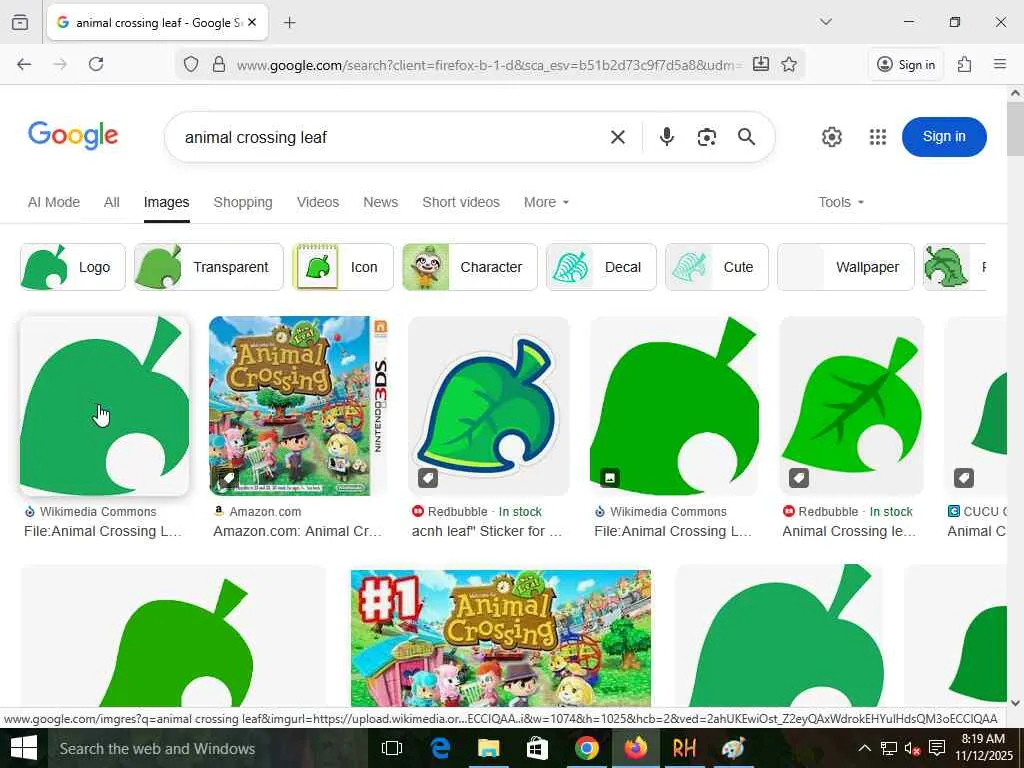Viewport: 1024px width, 768px height.
Task: Open the Action Center notifications icon
Action: tap(936, 748)
